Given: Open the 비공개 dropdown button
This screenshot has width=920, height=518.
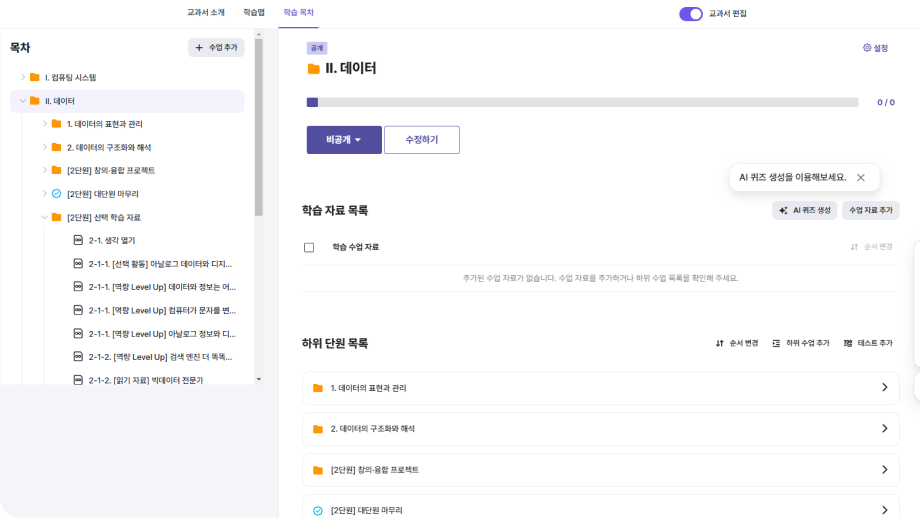Looking at the screenshot, I should [344, 140].
